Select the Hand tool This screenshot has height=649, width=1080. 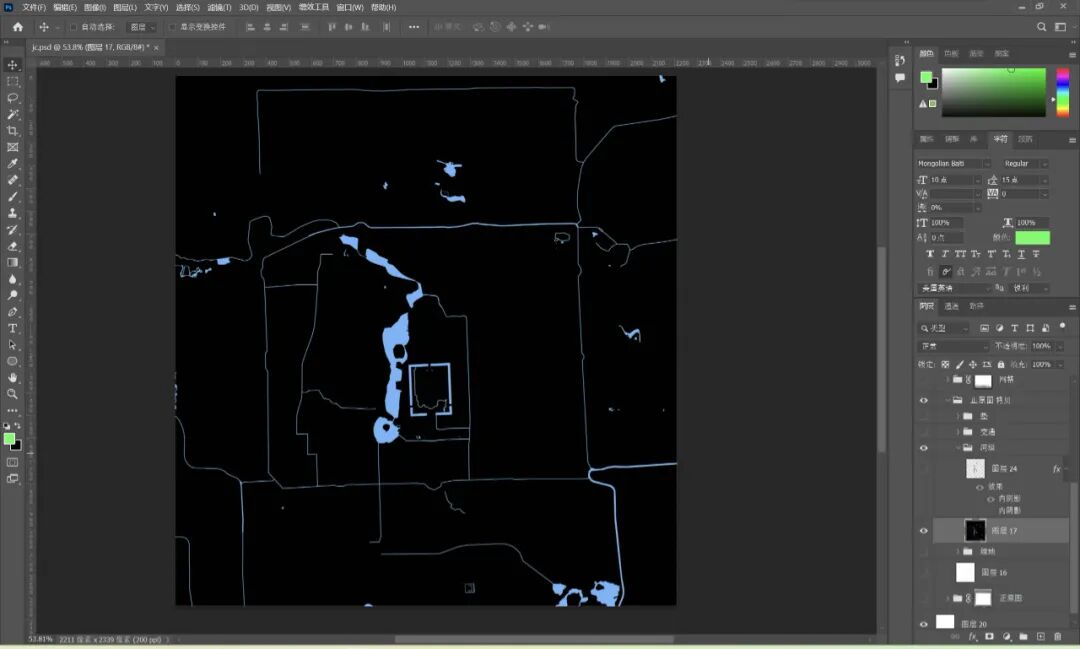[12, 378]
